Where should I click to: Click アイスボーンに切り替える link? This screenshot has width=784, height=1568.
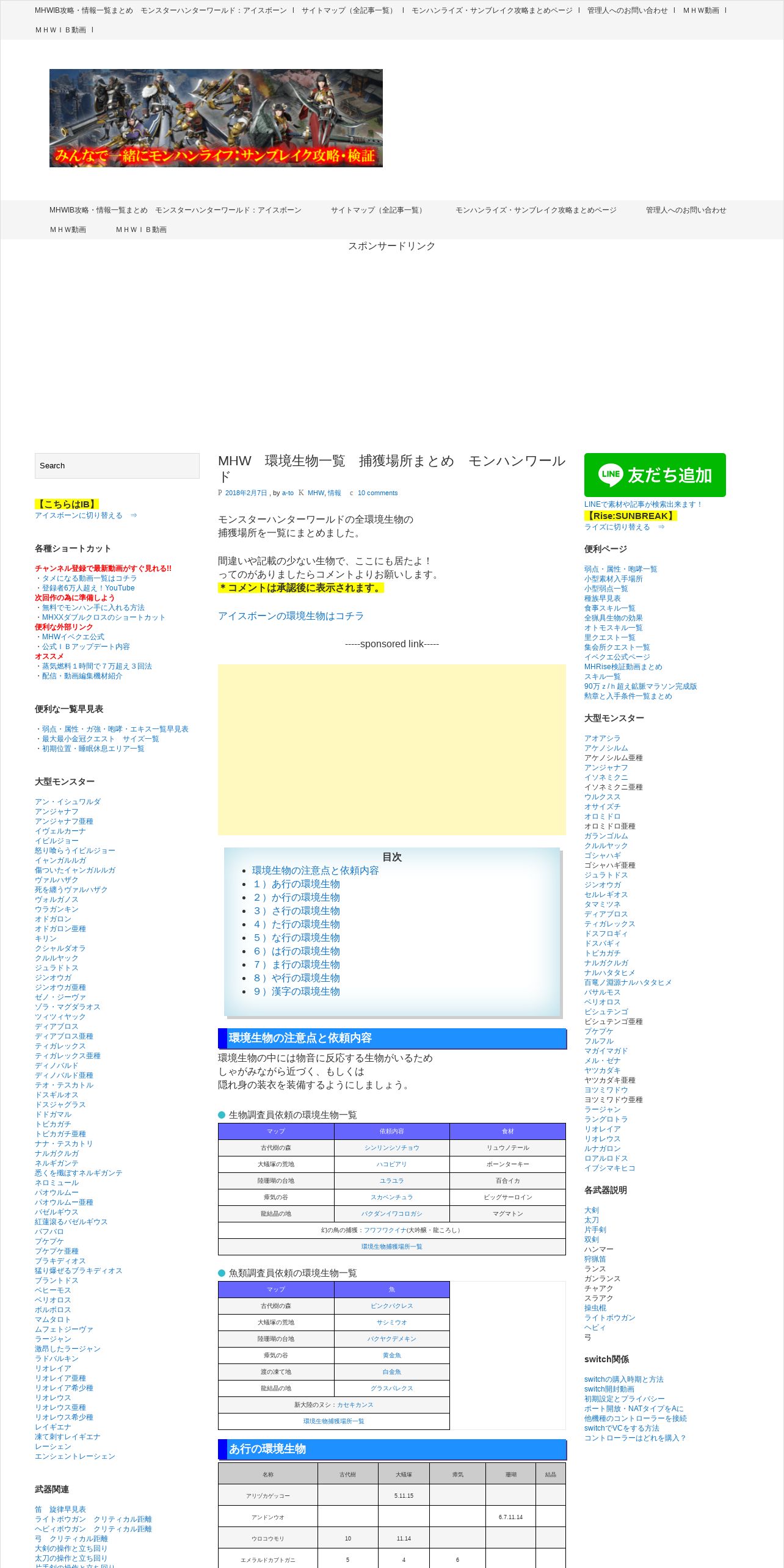pyautogui.click(x=86, y=515)
